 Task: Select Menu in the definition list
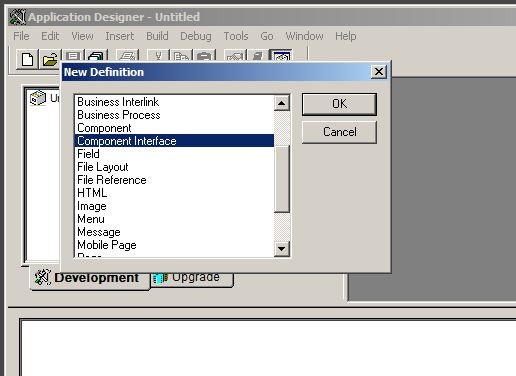pyautogui.click(x=174, y=219)
